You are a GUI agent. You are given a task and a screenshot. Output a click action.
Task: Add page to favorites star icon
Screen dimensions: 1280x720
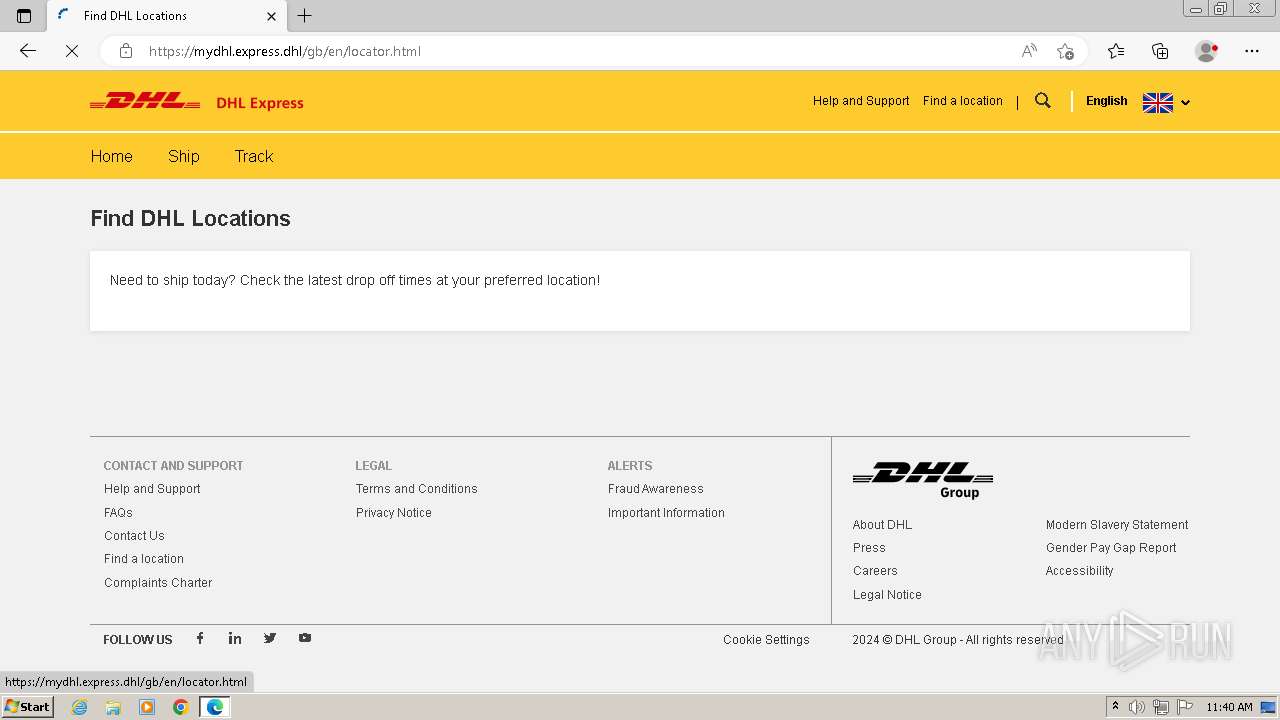click(1065, 51)
